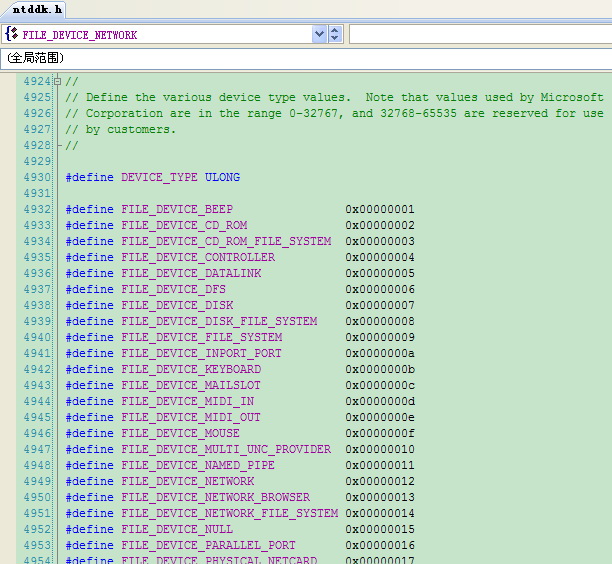The height and width of the screenshot is (564, 612).
Task: Click FILE_DEVICE_BEEP definition
Action: [177, 209]
